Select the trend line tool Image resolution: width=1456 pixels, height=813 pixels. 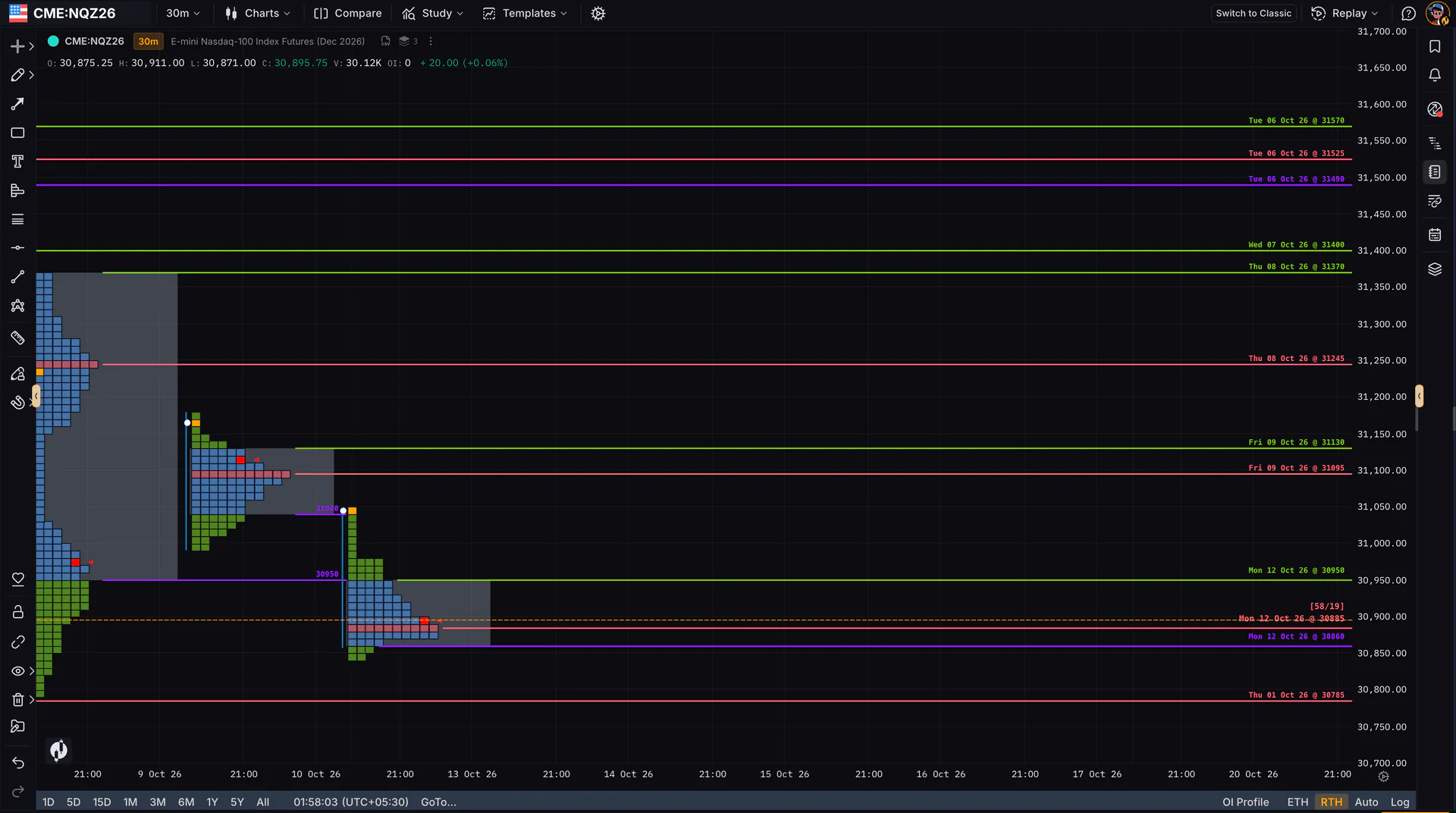(17, 277)
